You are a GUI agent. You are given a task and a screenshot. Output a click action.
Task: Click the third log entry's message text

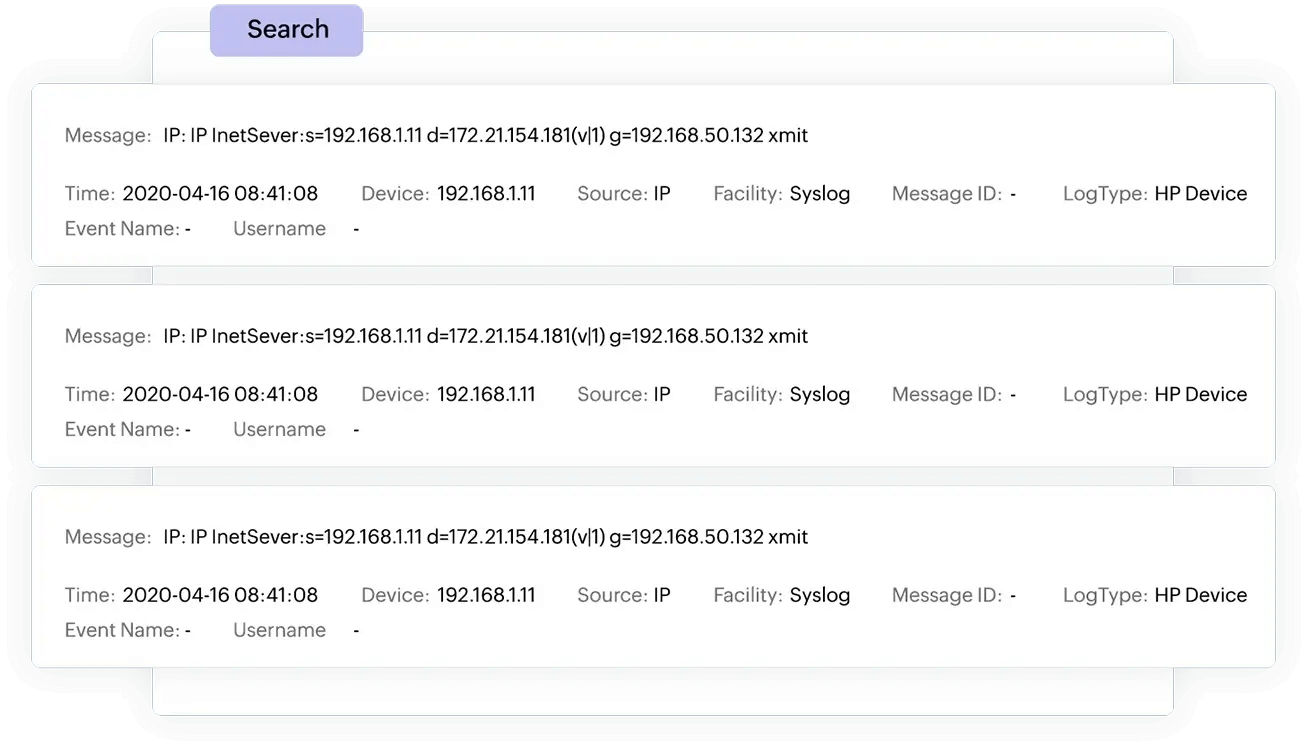pyautogui.click(x=485, y=537)
